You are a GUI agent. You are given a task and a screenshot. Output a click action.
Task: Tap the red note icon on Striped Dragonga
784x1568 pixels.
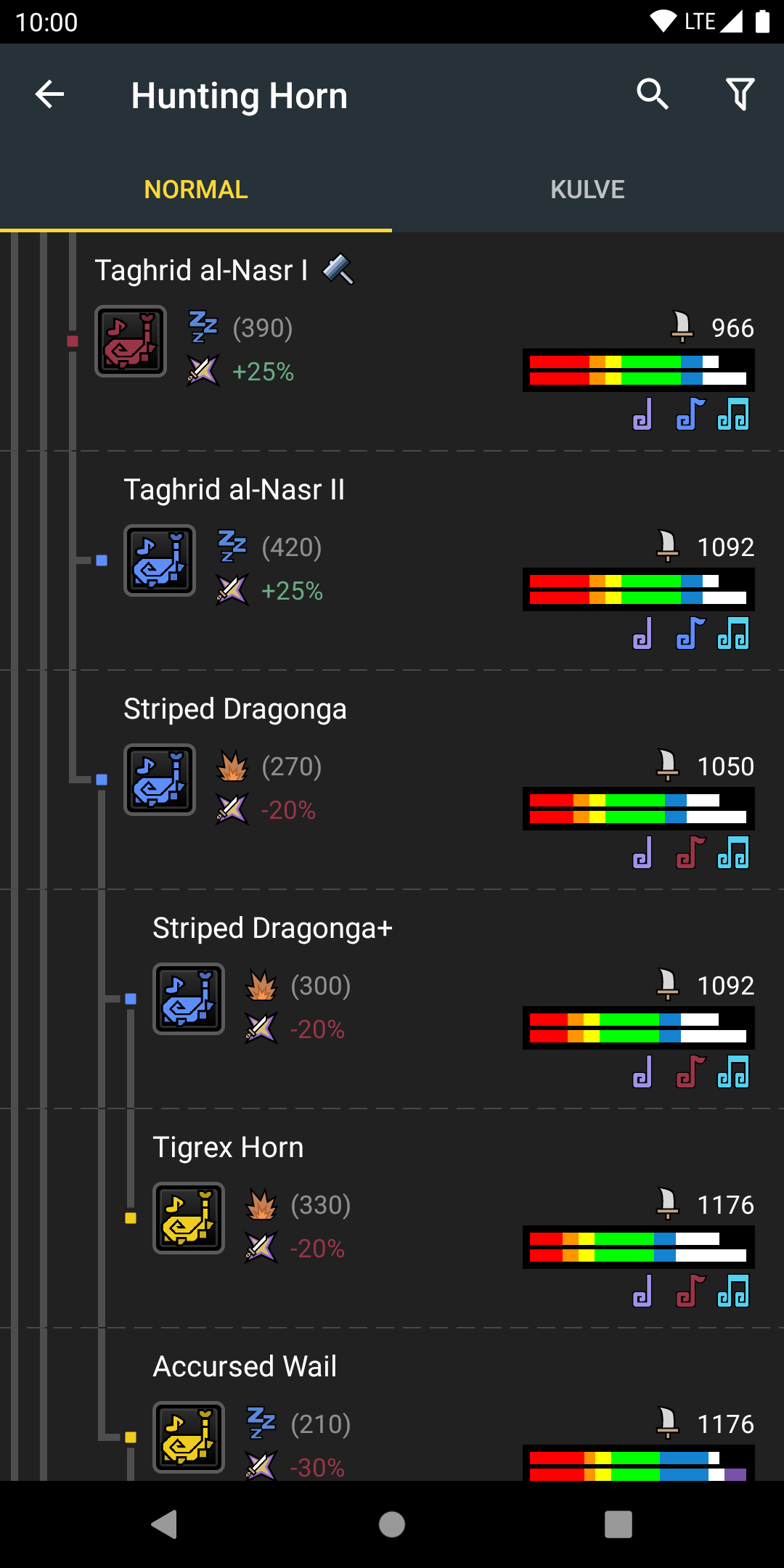690,852
